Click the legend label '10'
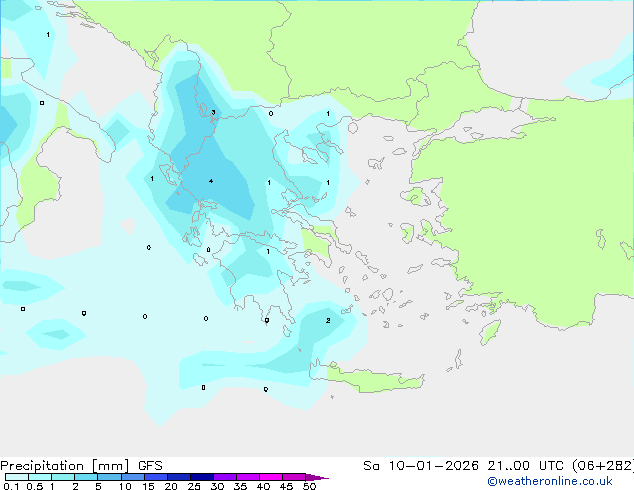The height and width of the screenshot is (490, 634). click(125, 486)
